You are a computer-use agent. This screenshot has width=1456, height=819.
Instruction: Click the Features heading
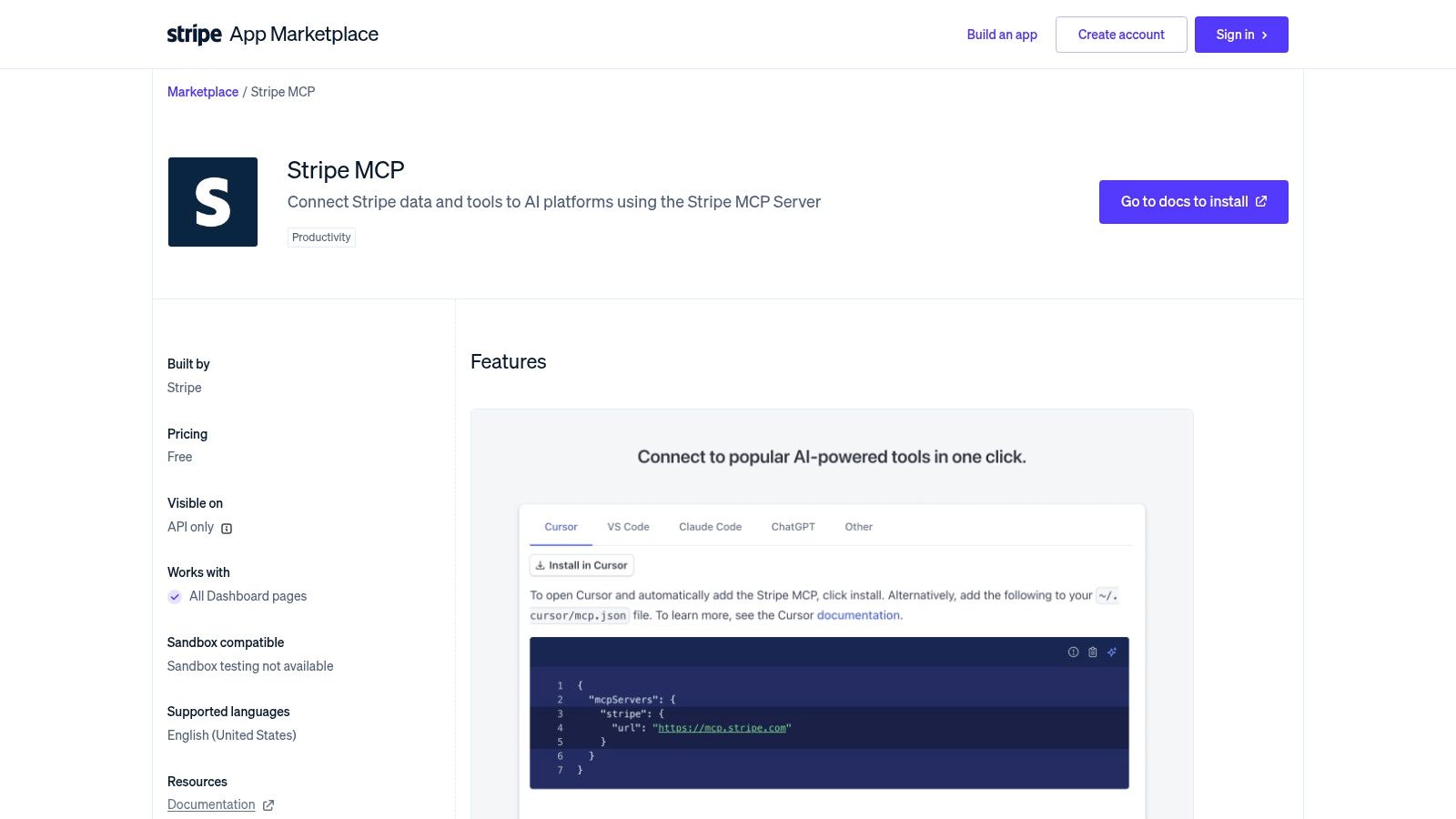(509, 362)
